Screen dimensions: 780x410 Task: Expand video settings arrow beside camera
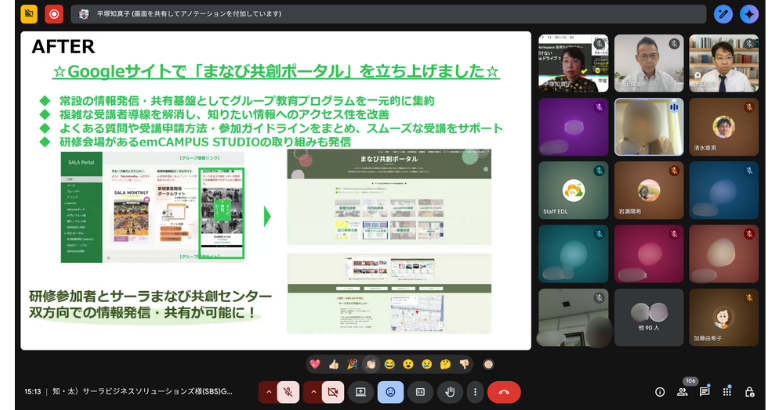(313, 392)
